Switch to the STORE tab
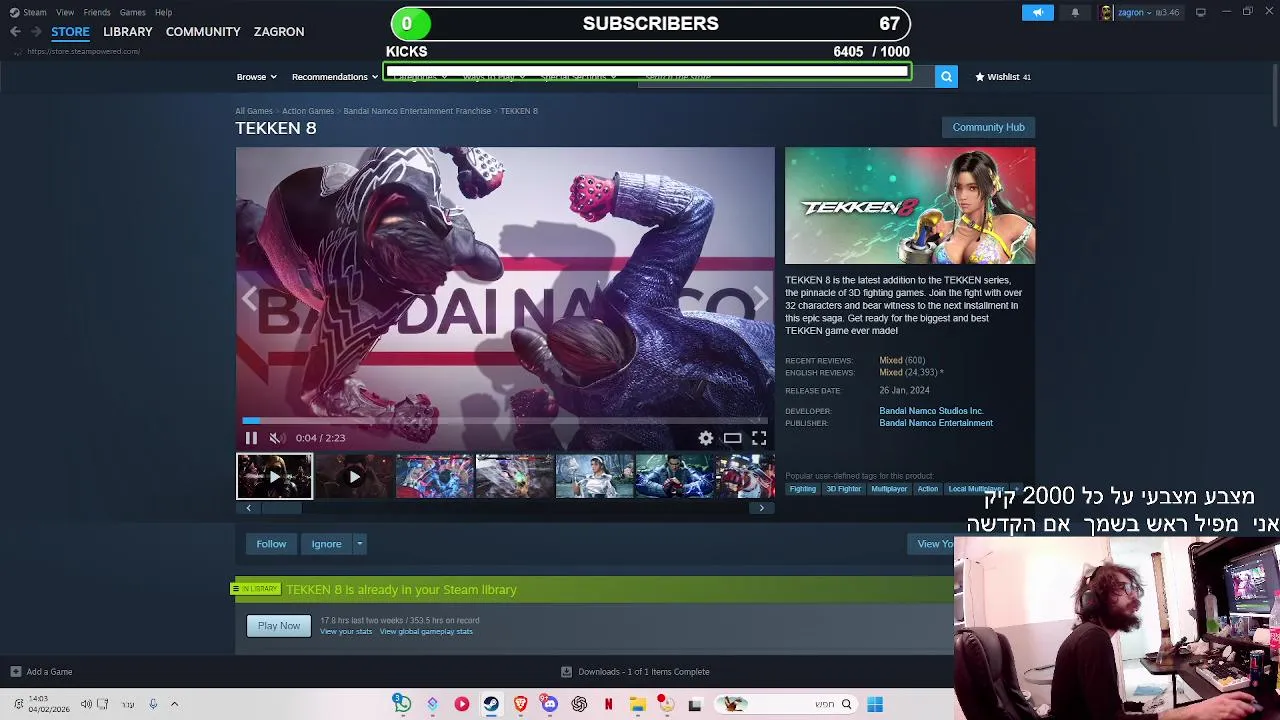 (x=70, y=32)
